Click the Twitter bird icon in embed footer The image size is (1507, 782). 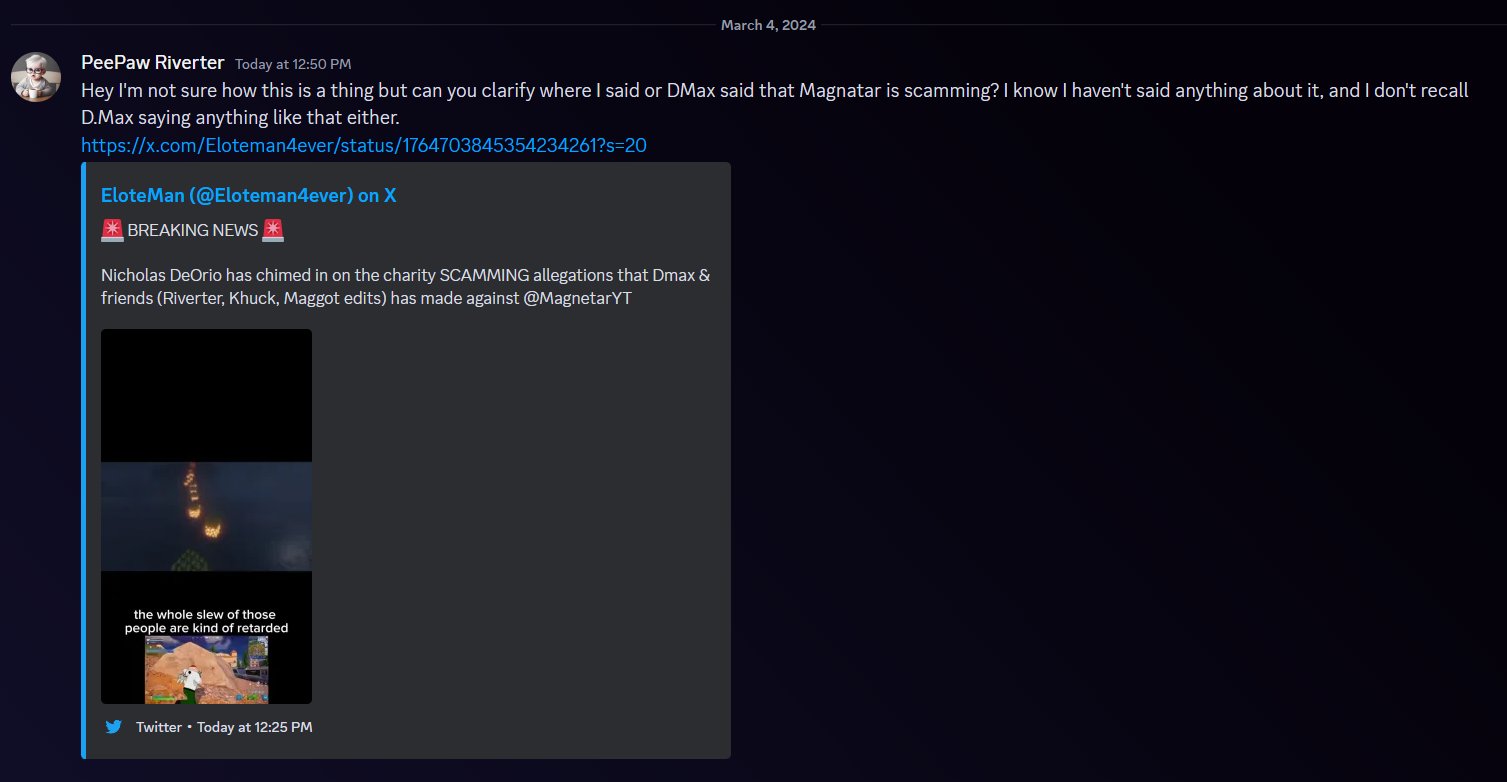pos(113,727)
